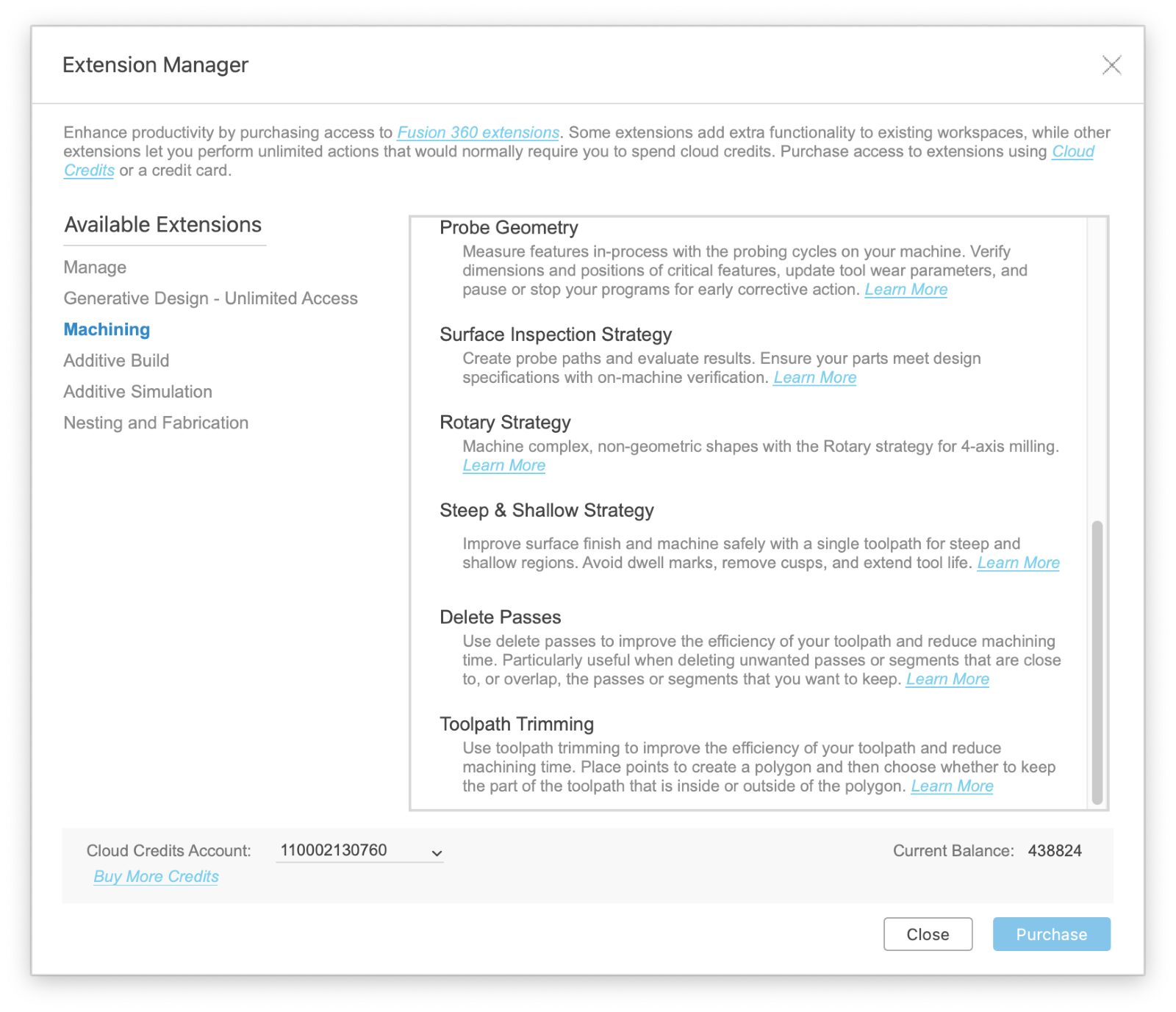Open Learn More for Surface Inspection Strategy
The height and width of the screenshot is (1012, 1176).
coord(814,378)
